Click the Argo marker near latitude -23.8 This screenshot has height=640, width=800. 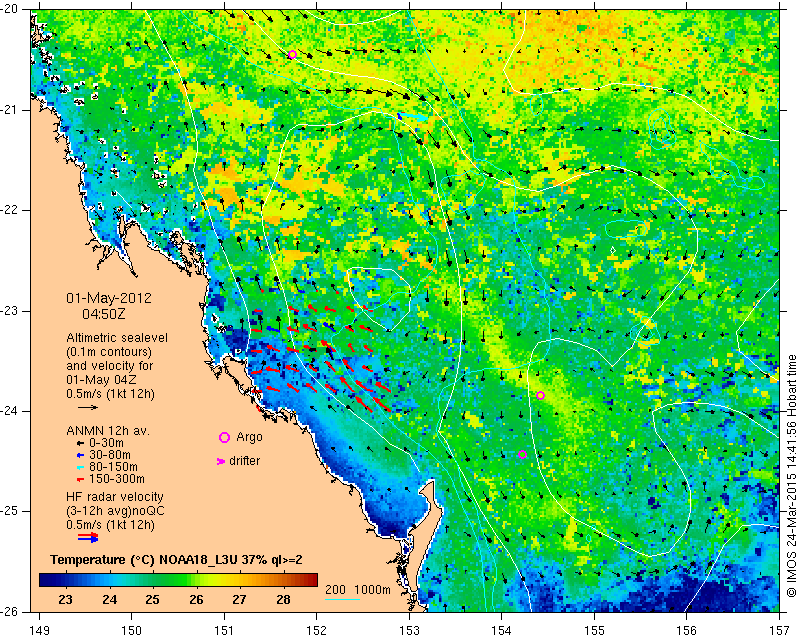(x=540, y=396)
